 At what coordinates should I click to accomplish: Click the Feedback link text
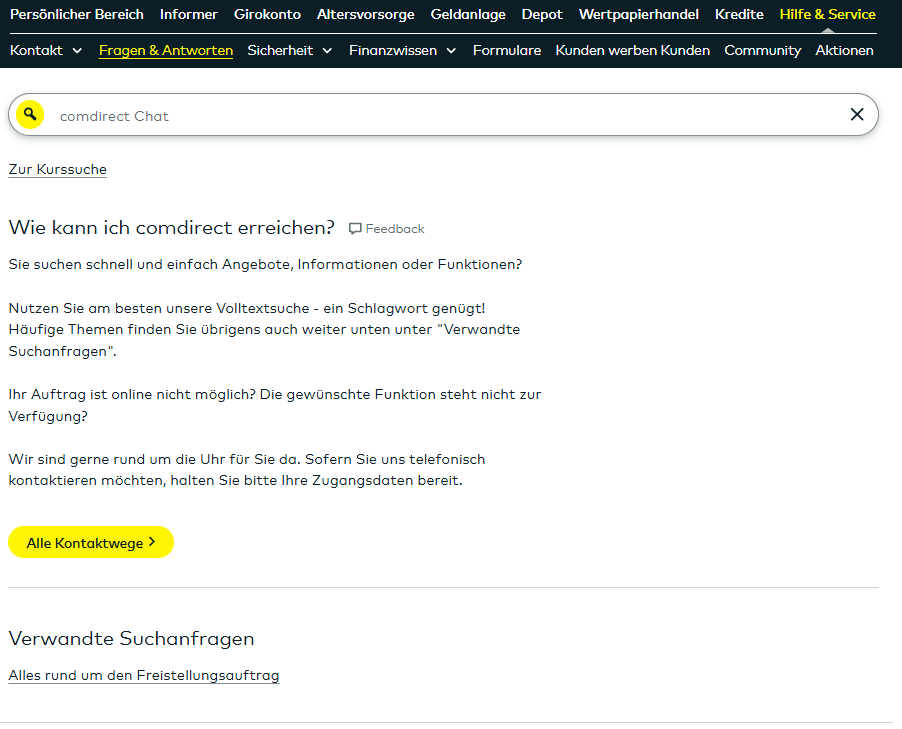pos(395,229)
